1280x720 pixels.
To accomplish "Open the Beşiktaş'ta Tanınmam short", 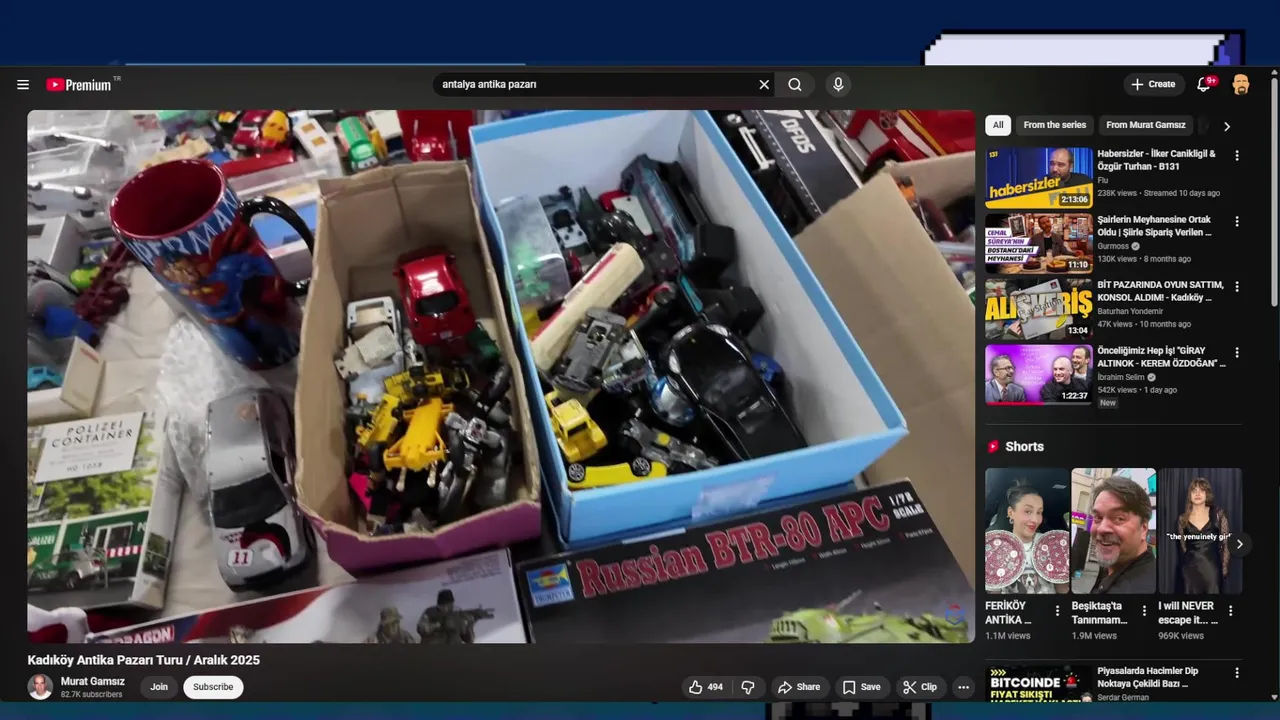I will click(1114, 531).
